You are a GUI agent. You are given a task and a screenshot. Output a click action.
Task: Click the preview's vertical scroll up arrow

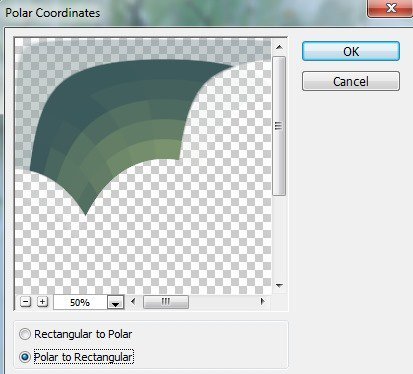pyautogui.click(x=279, y=47)
